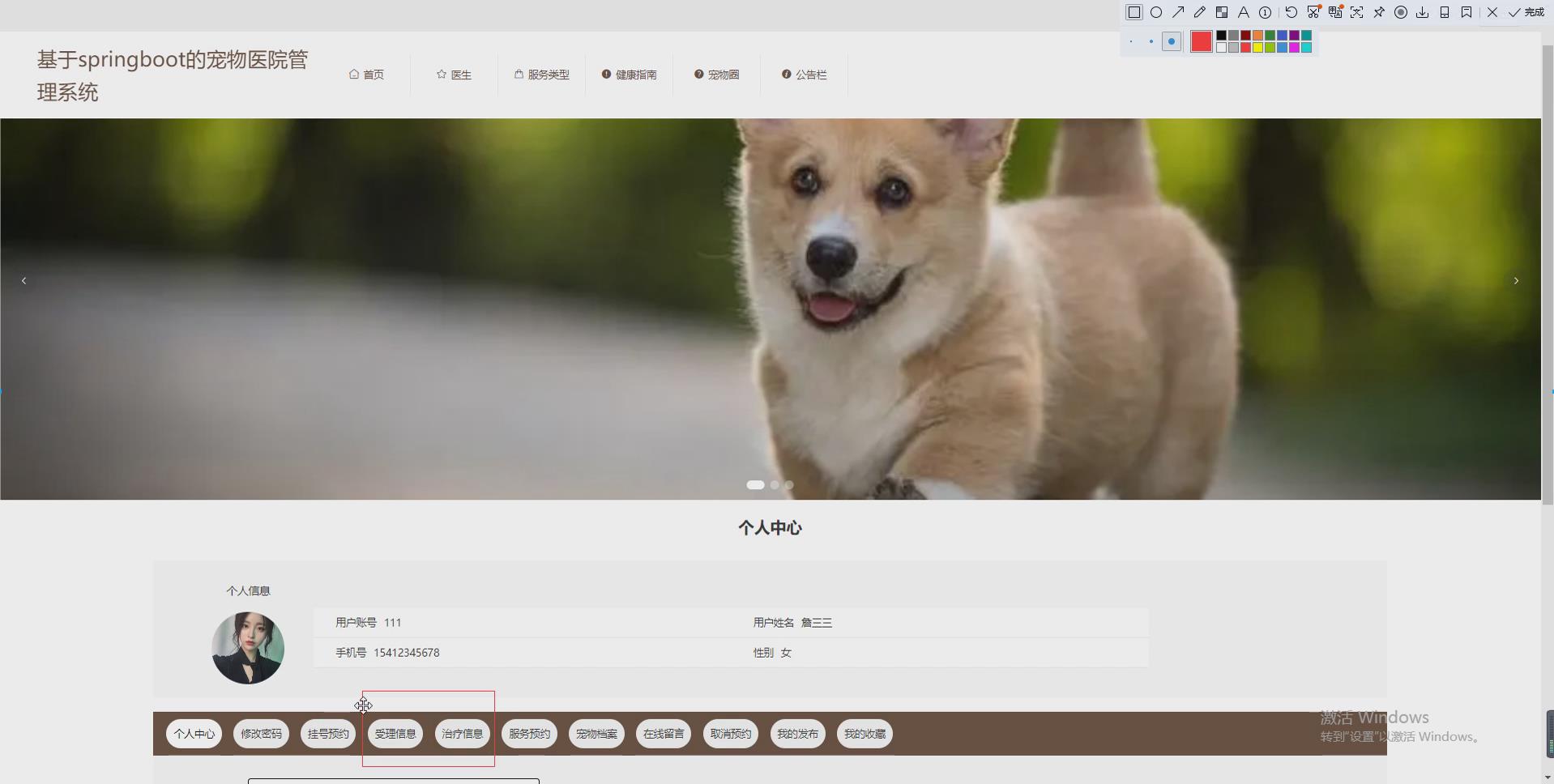Image resolution: width=1554 pixels, height=784 pixels.
Task: Select the pencil drawing tool
Action: pyautogui.click(x=1201, y=12)
